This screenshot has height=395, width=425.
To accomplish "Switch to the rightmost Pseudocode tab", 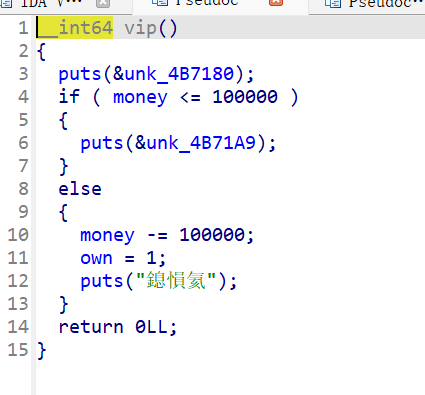I will pos(367,5).
